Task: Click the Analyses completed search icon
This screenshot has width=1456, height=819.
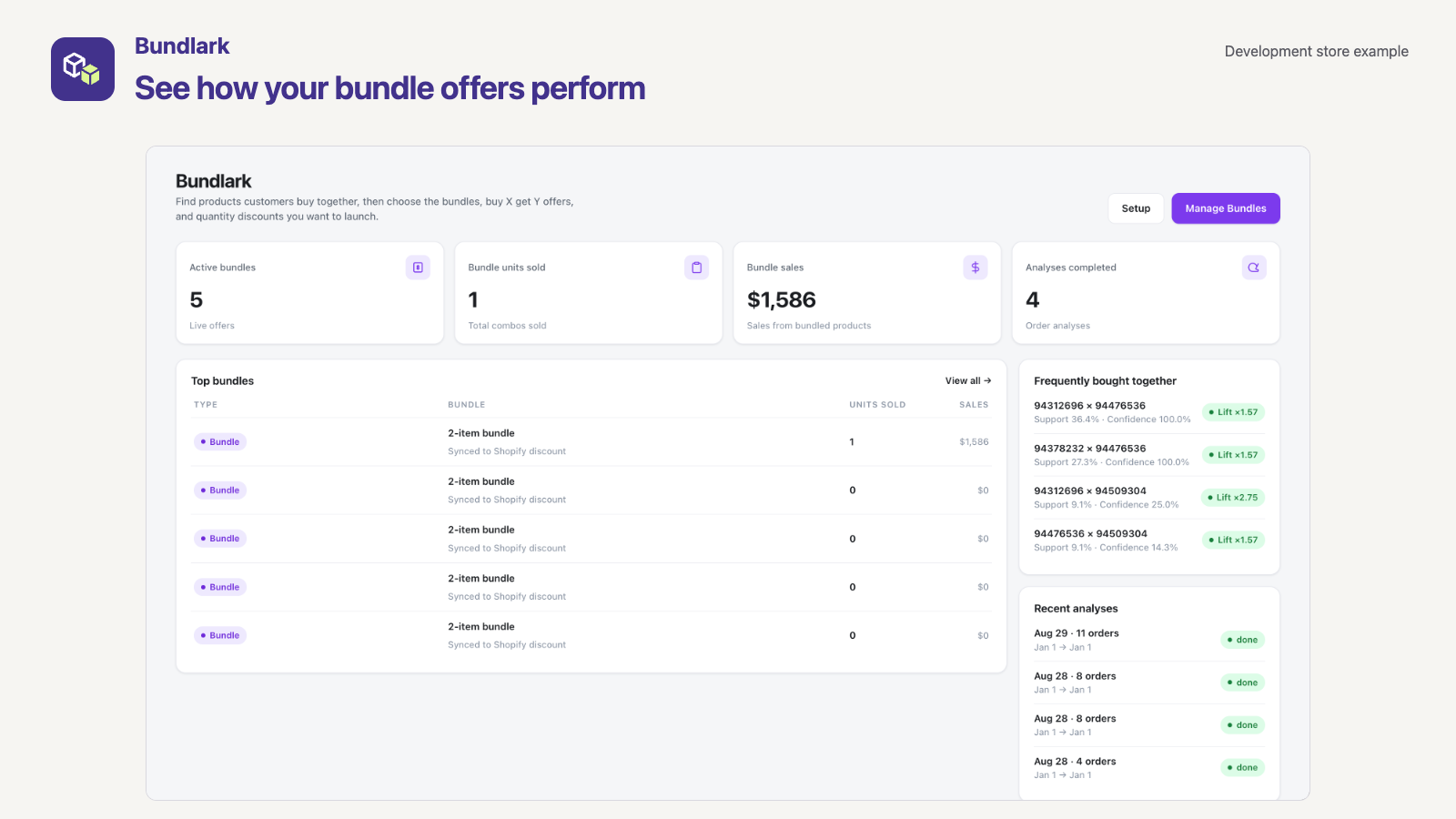Action: coord(1254,268)
